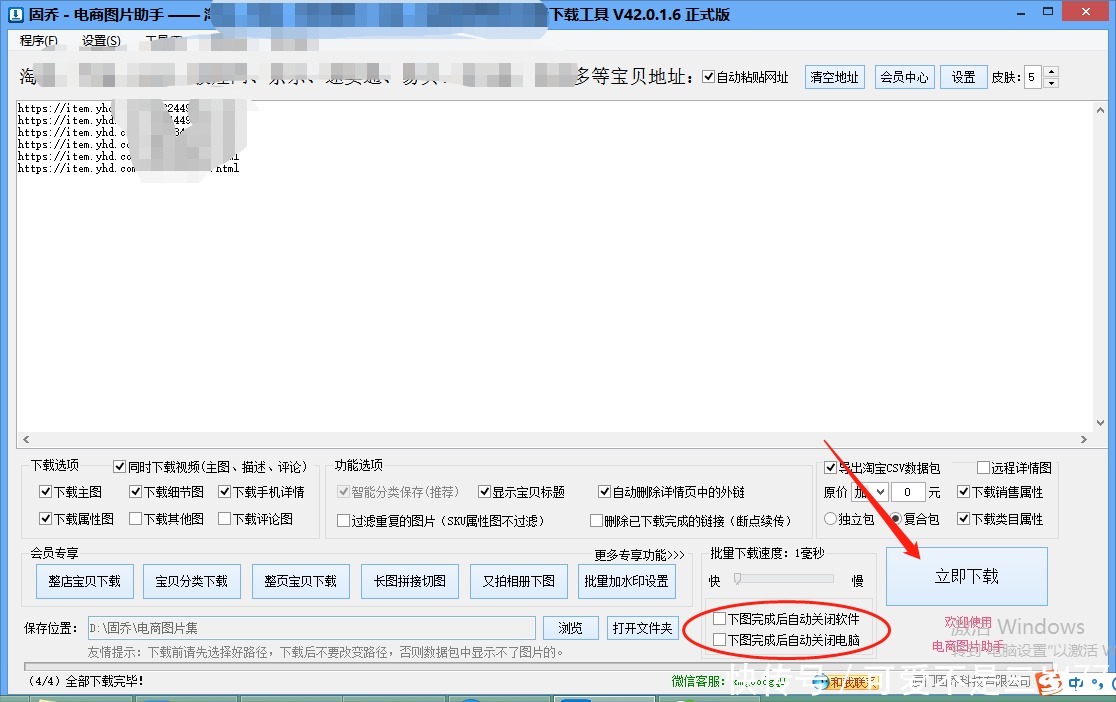This screenshot has height=702, width=1116.
Task: Click the up arrow on the 皮肤 skin number stepper
Action: click(x=1052, y=71)
